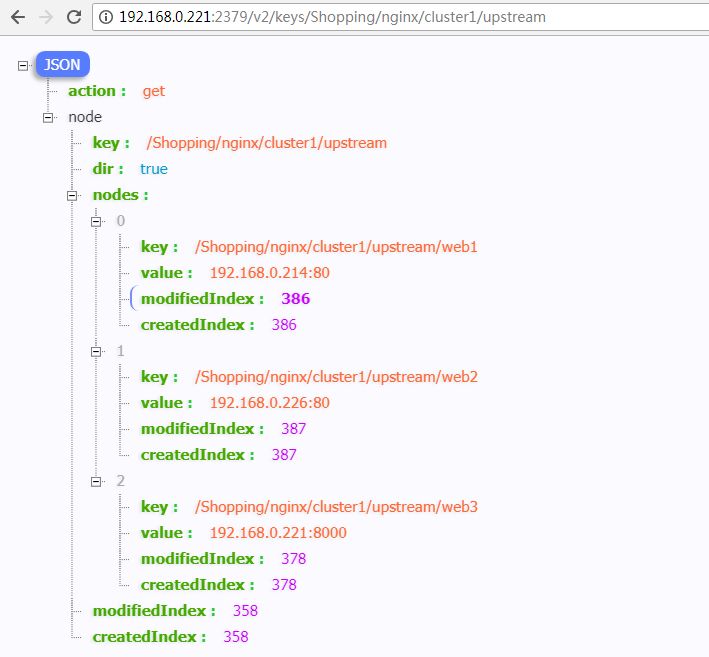709x657 pixels.
Task: Select value /Shopping/nginx/cluster1/upstream under node
Action: pos(267,143)
